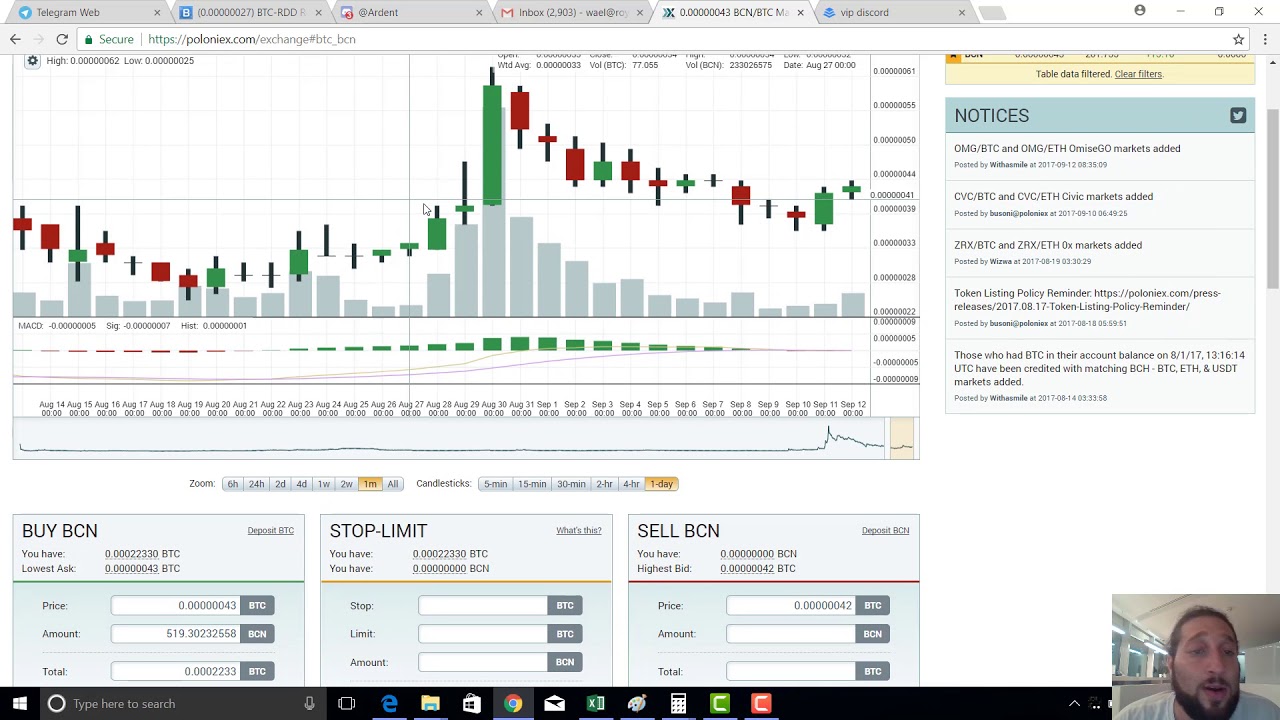Select 15-min candlesticks
The width and height of the screenshot is (1280, 720).
(x=532, y=484)
